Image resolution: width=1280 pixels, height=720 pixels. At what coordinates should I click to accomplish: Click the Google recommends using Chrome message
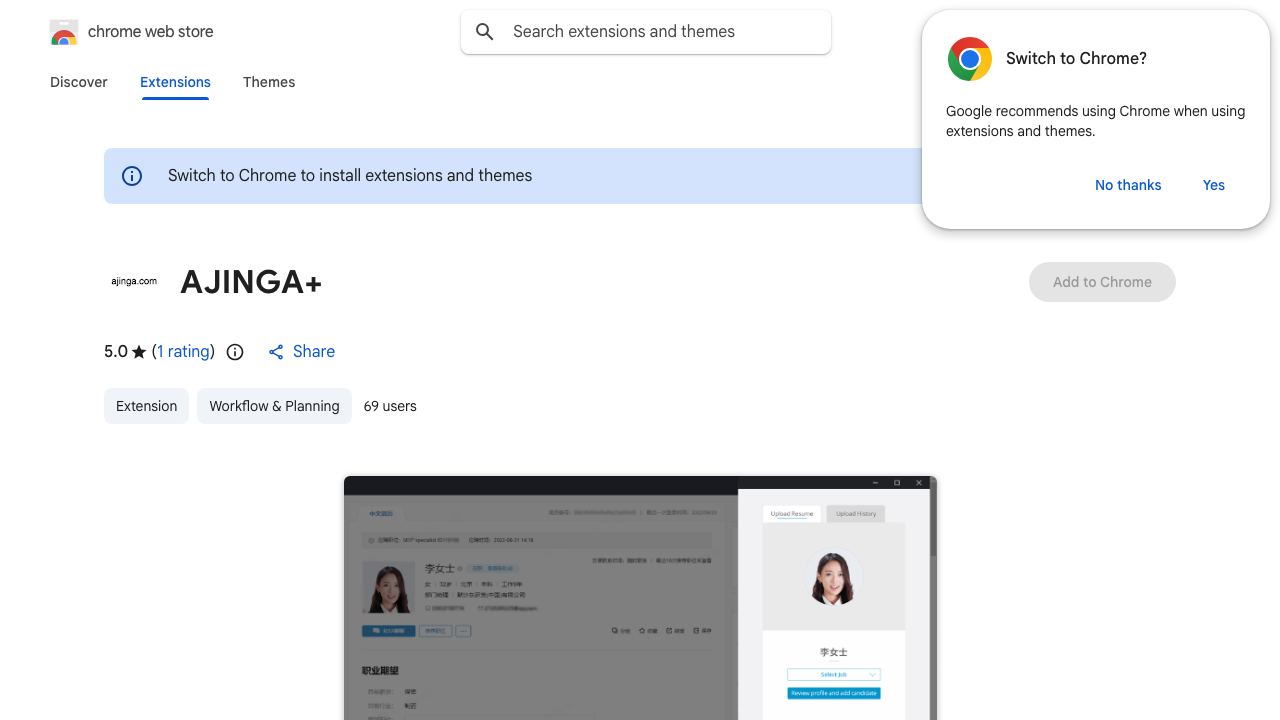(1095, 121)
